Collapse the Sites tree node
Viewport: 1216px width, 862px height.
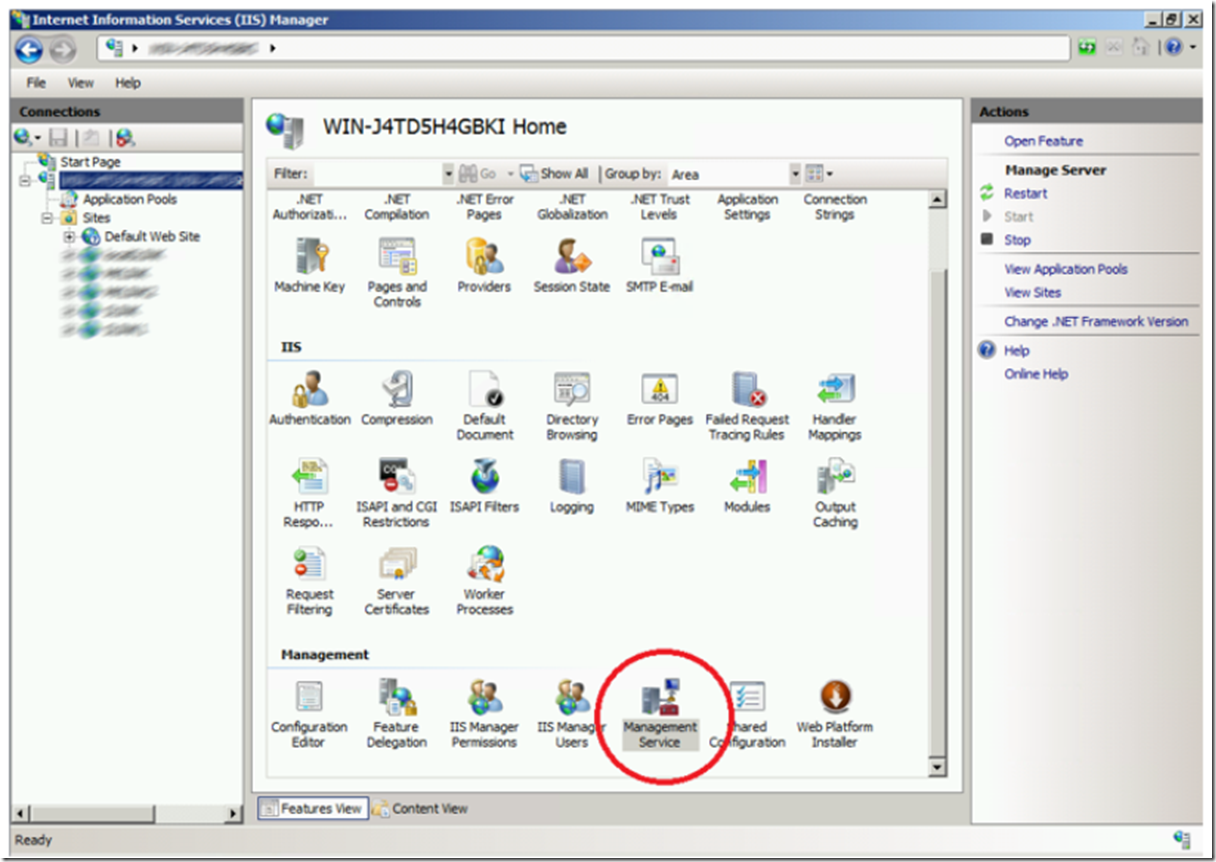(47, 217)
